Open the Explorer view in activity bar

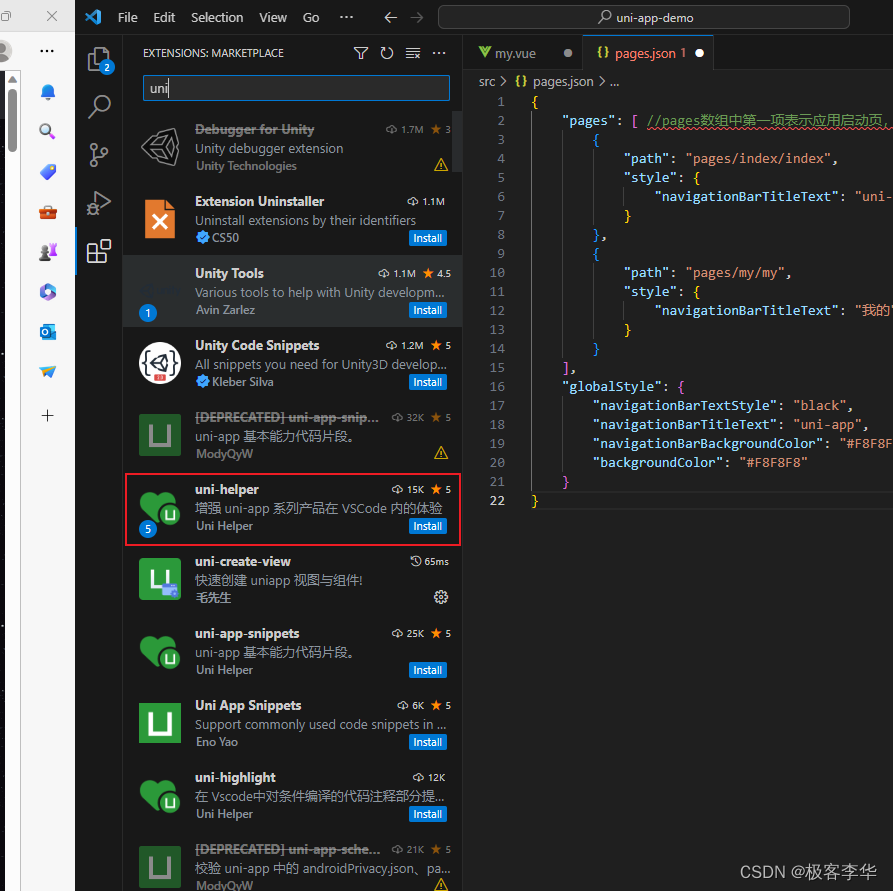[99, 59]
